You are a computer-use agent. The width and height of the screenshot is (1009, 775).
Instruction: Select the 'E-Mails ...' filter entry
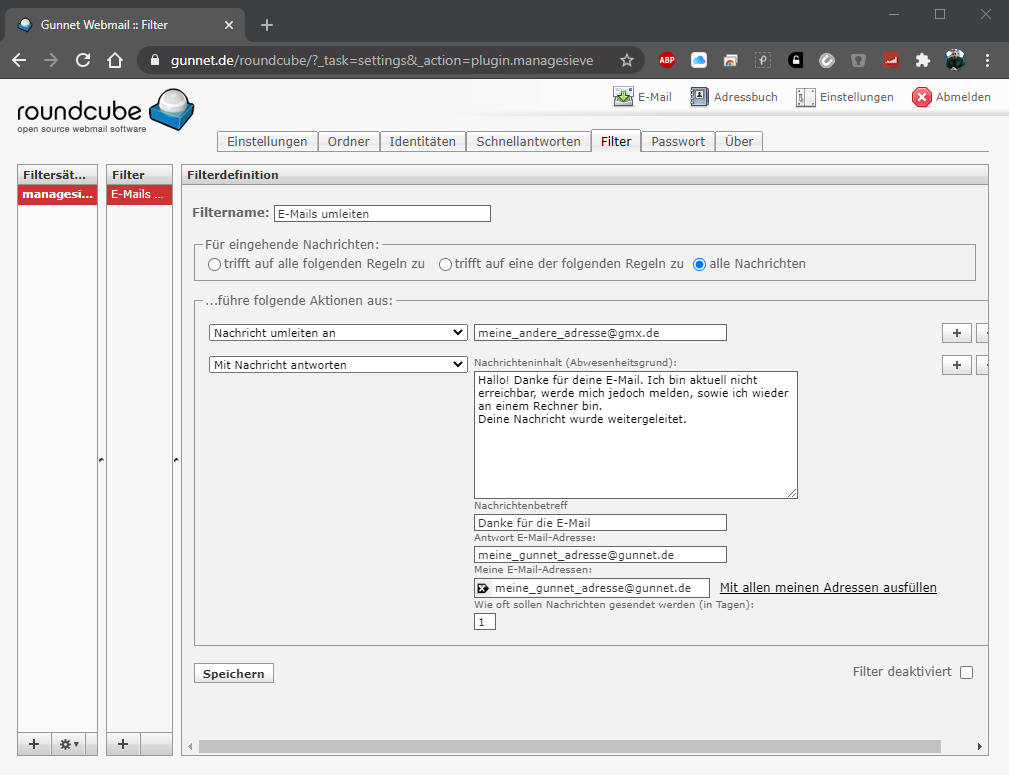[x=139, y=194]
